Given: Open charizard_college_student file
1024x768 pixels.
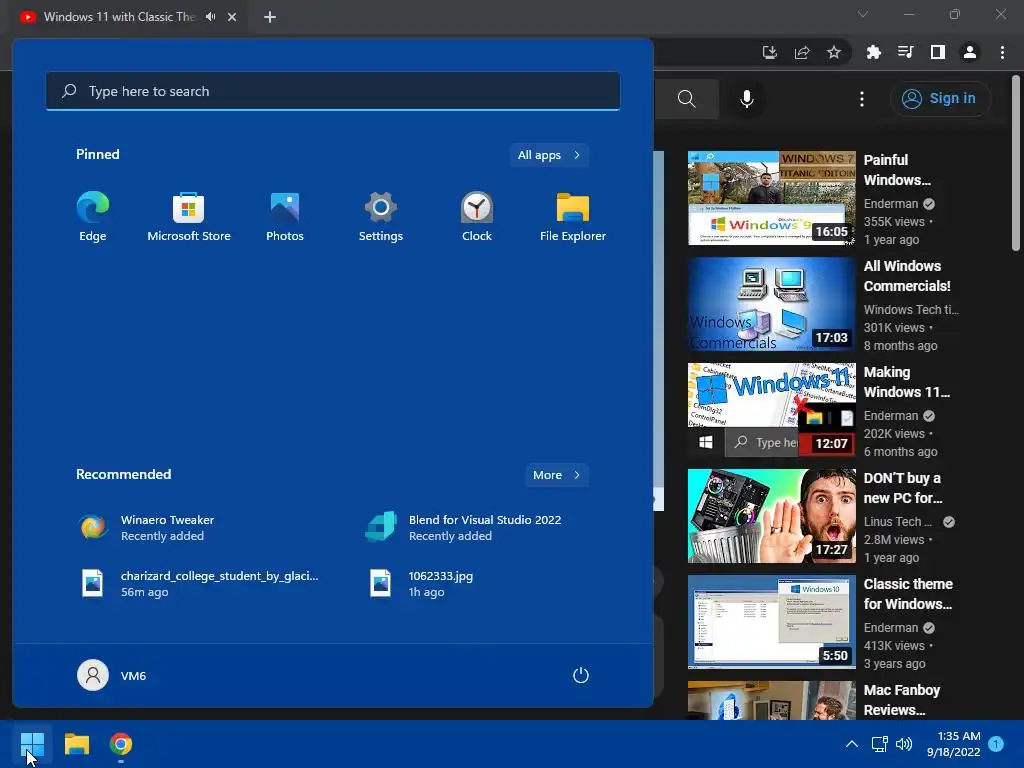Looking at the screenshot, I should (x=198, y=584).
